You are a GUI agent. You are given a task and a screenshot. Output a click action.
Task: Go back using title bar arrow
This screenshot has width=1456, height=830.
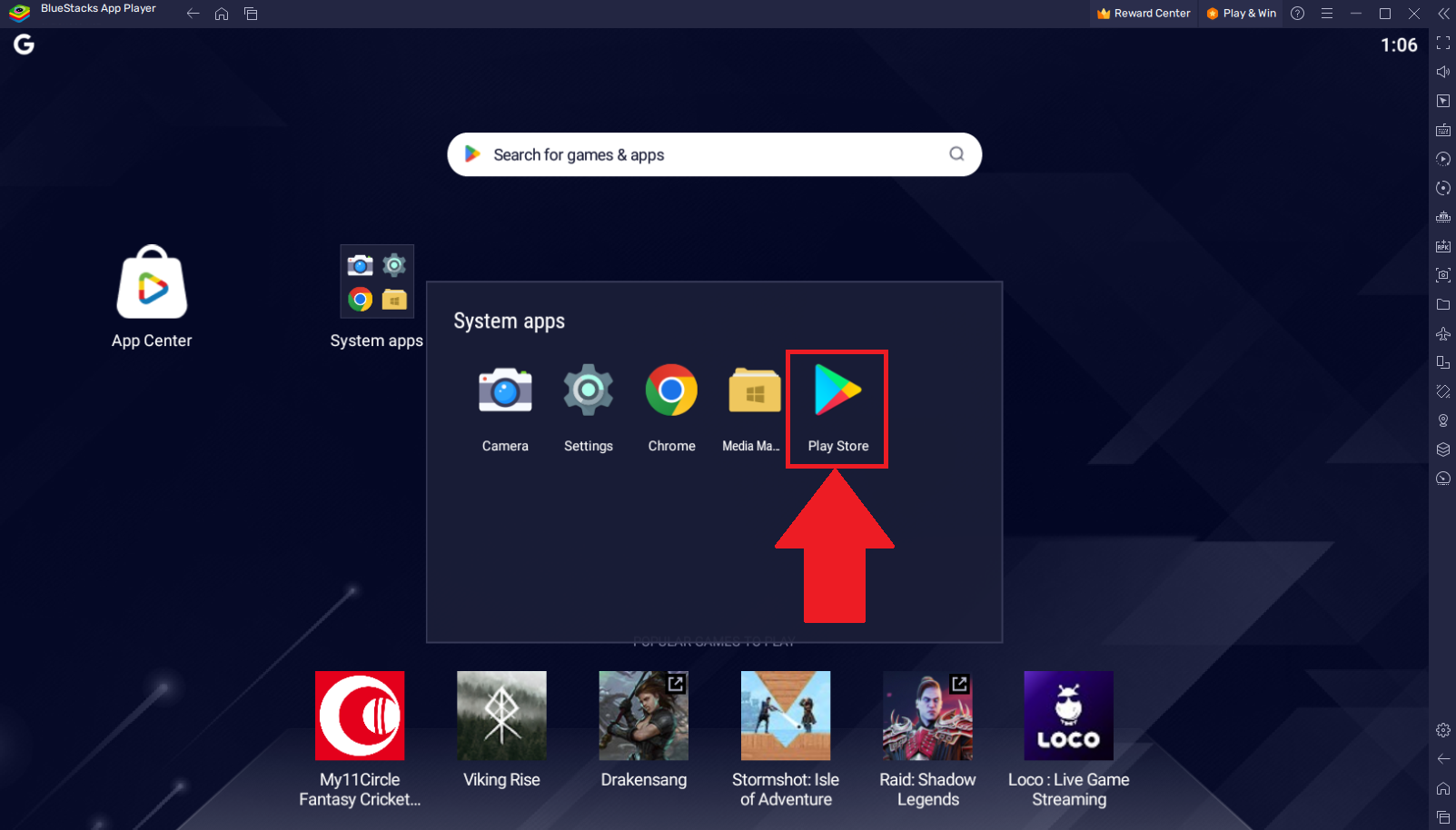(193, 14)
